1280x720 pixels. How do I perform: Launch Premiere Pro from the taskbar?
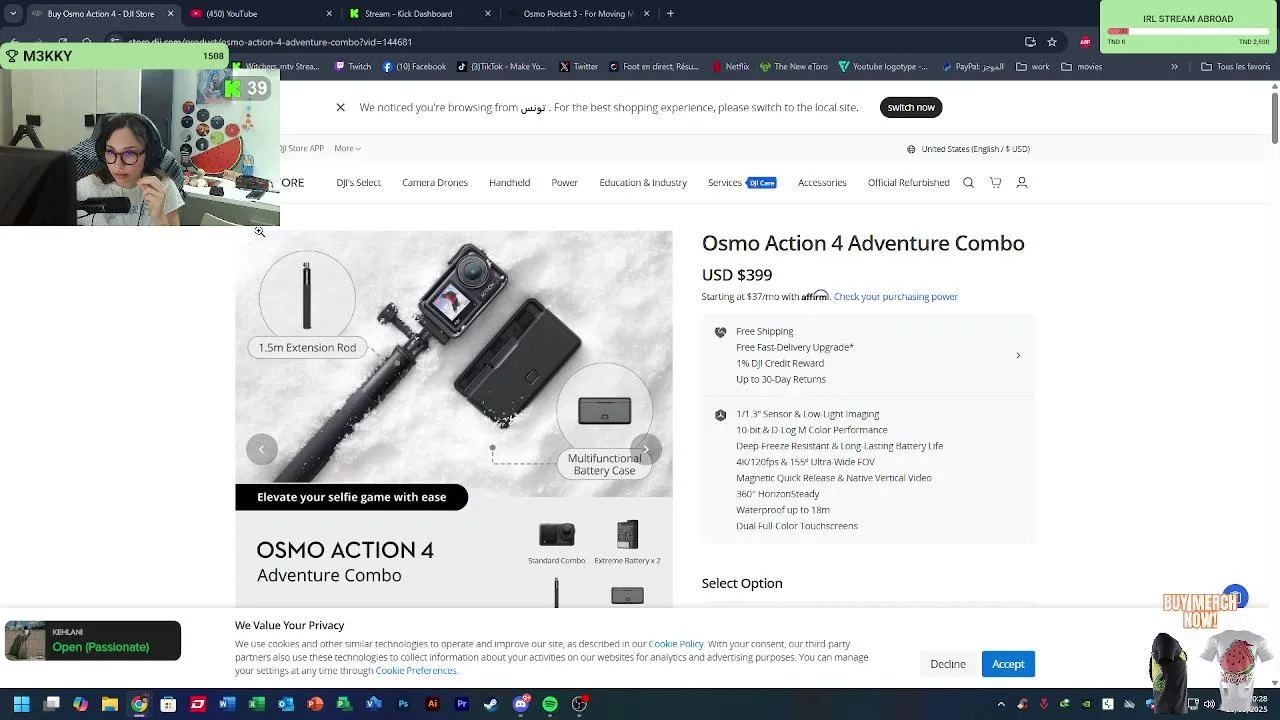coord(462,704)
